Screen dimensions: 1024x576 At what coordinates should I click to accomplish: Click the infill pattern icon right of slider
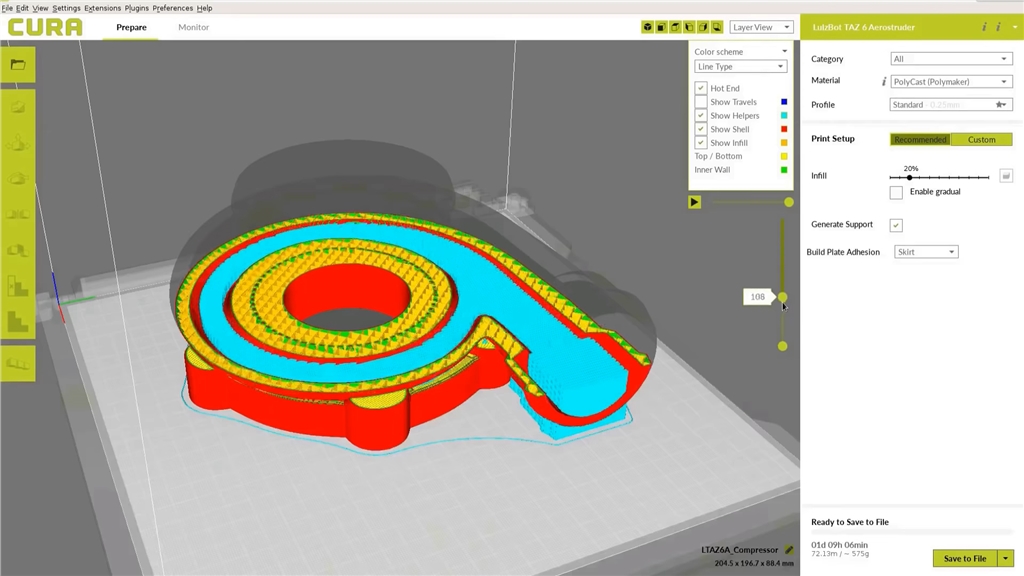pos(1006,176)
